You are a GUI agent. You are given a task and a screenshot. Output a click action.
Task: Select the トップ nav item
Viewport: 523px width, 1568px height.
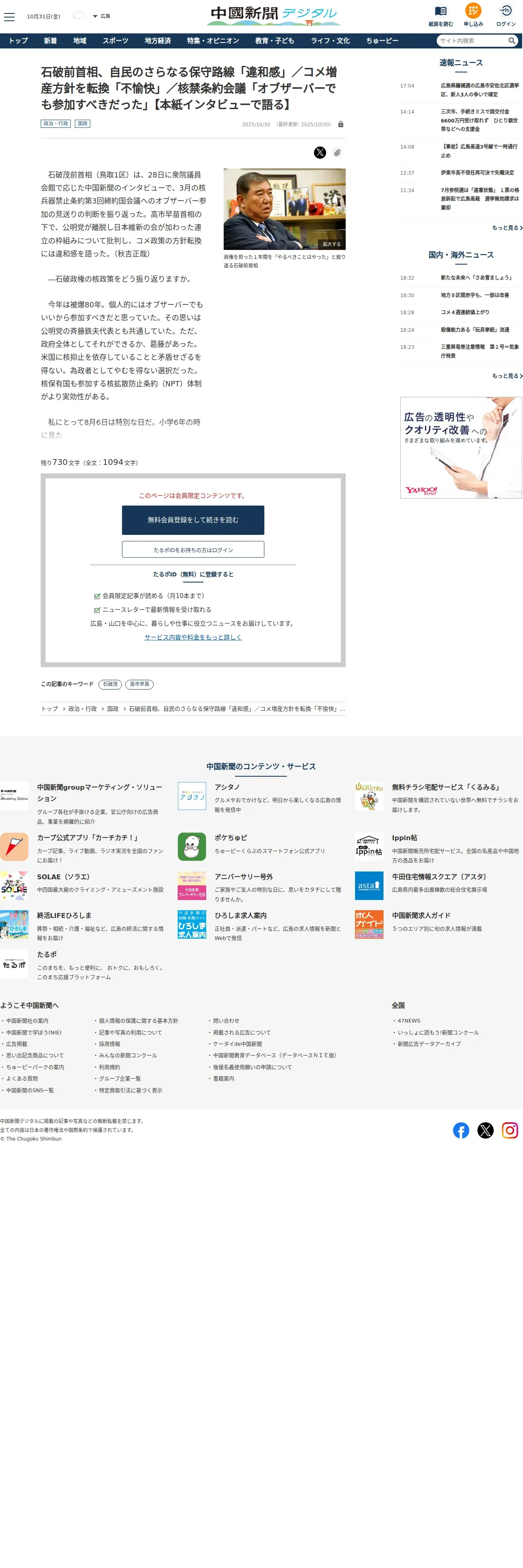[18, 41]
